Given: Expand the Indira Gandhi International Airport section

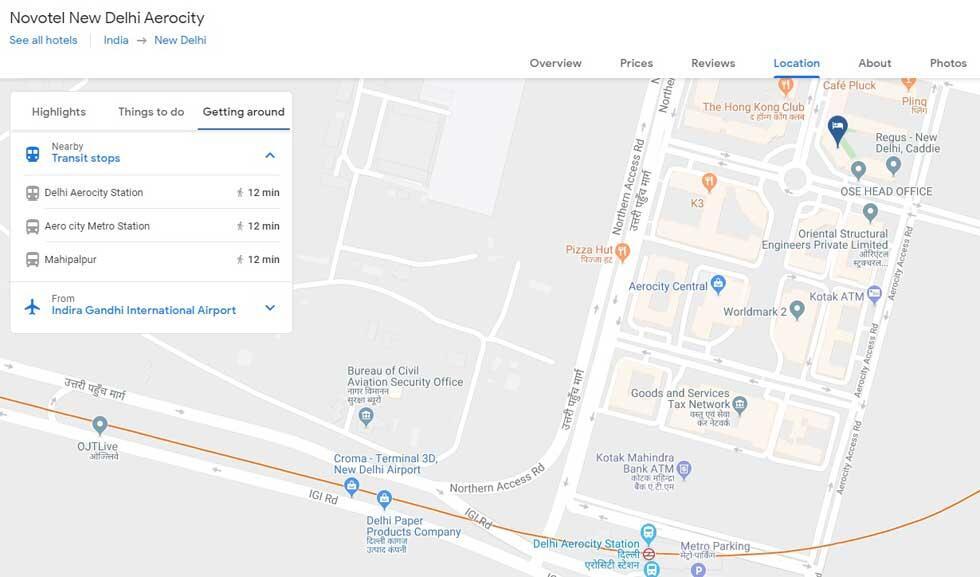Looking at the screenshot, I should click(x=270, y=308).
